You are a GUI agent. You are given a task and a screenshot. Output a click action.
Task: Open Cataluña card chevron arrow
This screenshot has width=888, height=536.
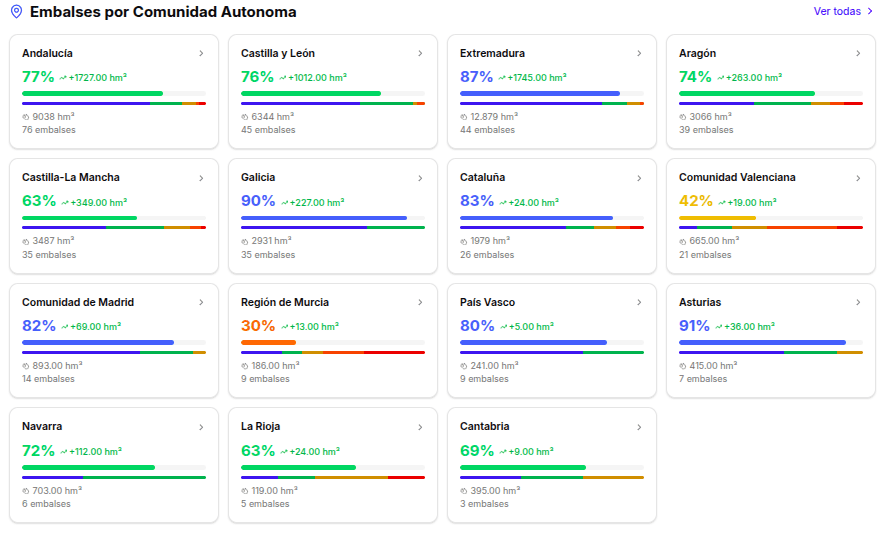639,178
